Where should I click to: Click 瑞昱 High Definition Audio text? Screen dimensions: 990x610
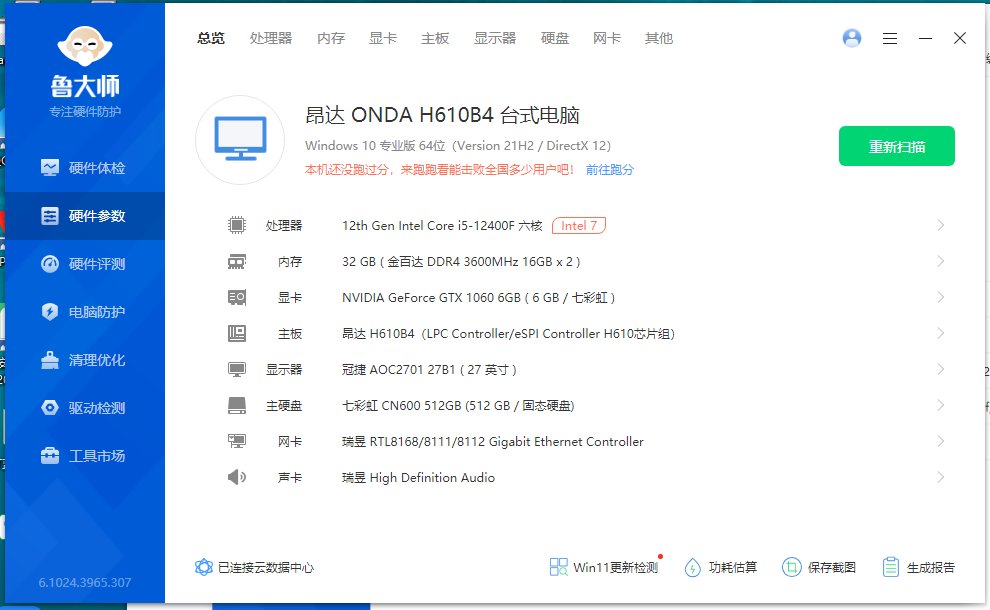coord(418,477)
